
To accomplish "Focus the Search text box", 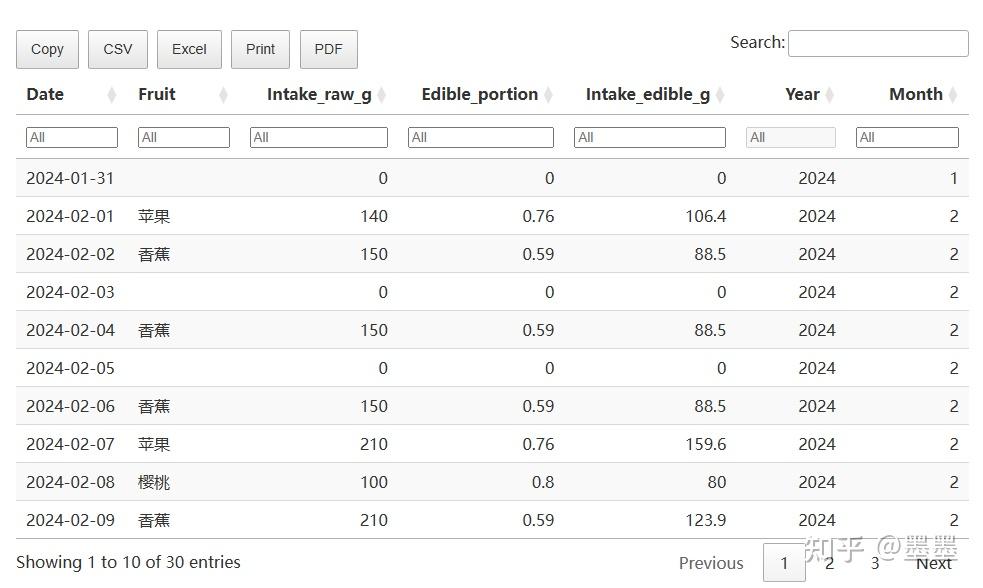I will 878,43.
